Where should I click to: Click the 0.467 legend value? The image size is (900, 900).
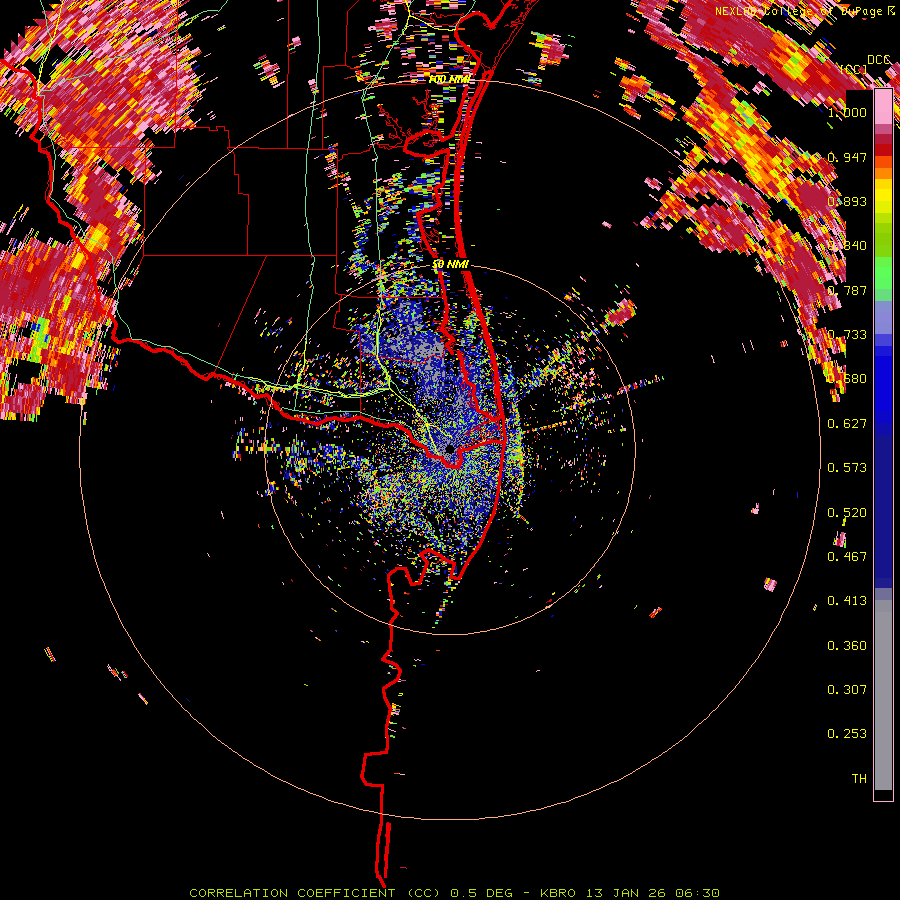tap(847, 557)
